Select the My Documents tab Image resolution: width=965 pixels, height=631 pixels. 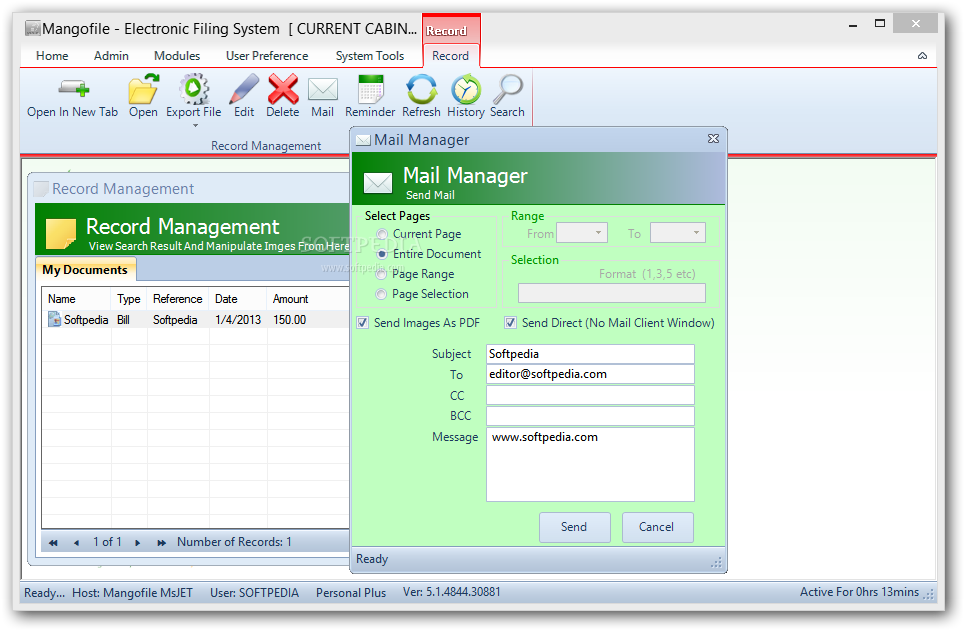click(x=85, y=270)
